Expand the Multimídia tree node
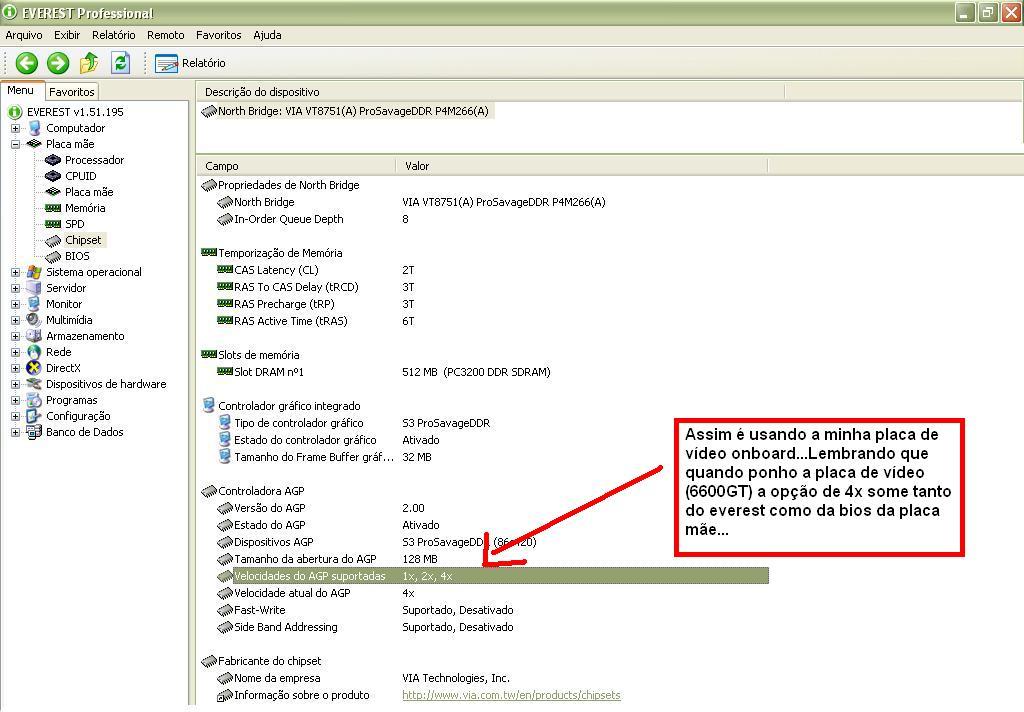This screenshot has height=712, width=1024. coord(15,320)
